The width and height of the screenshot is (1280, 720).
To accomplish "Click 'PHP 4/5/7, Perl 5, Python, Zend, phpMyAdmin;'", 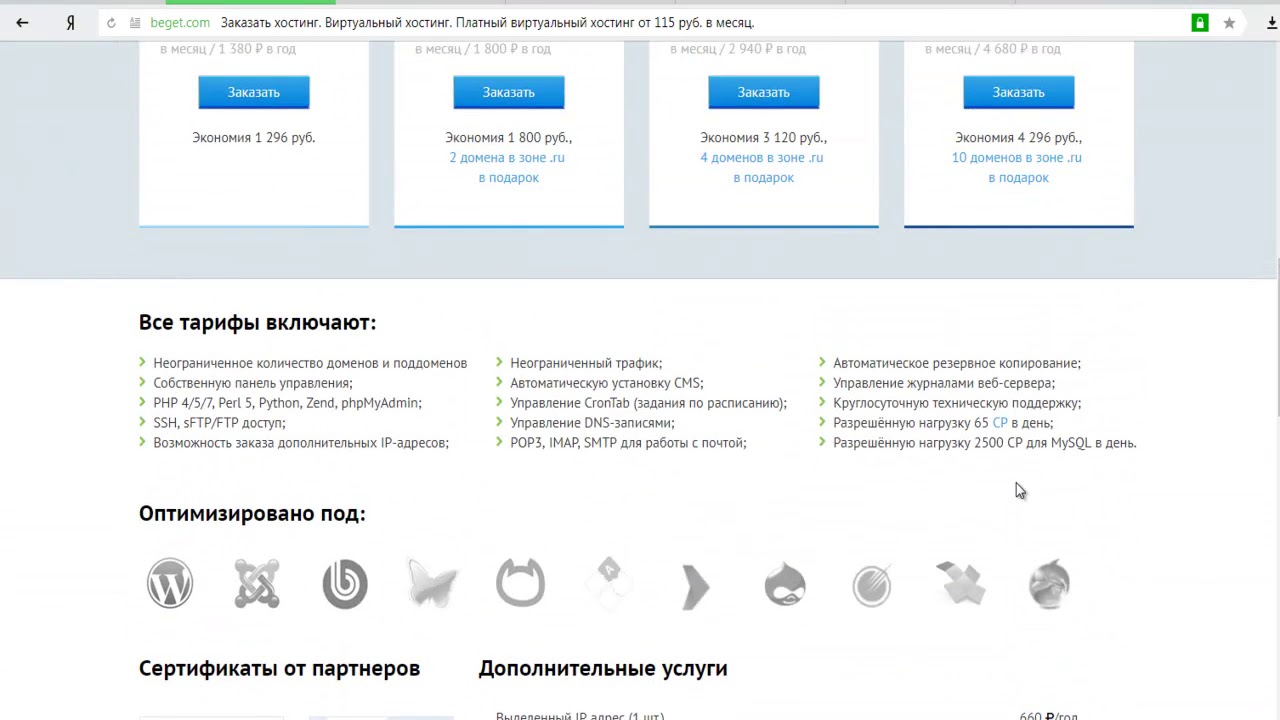I will point(287,403).
